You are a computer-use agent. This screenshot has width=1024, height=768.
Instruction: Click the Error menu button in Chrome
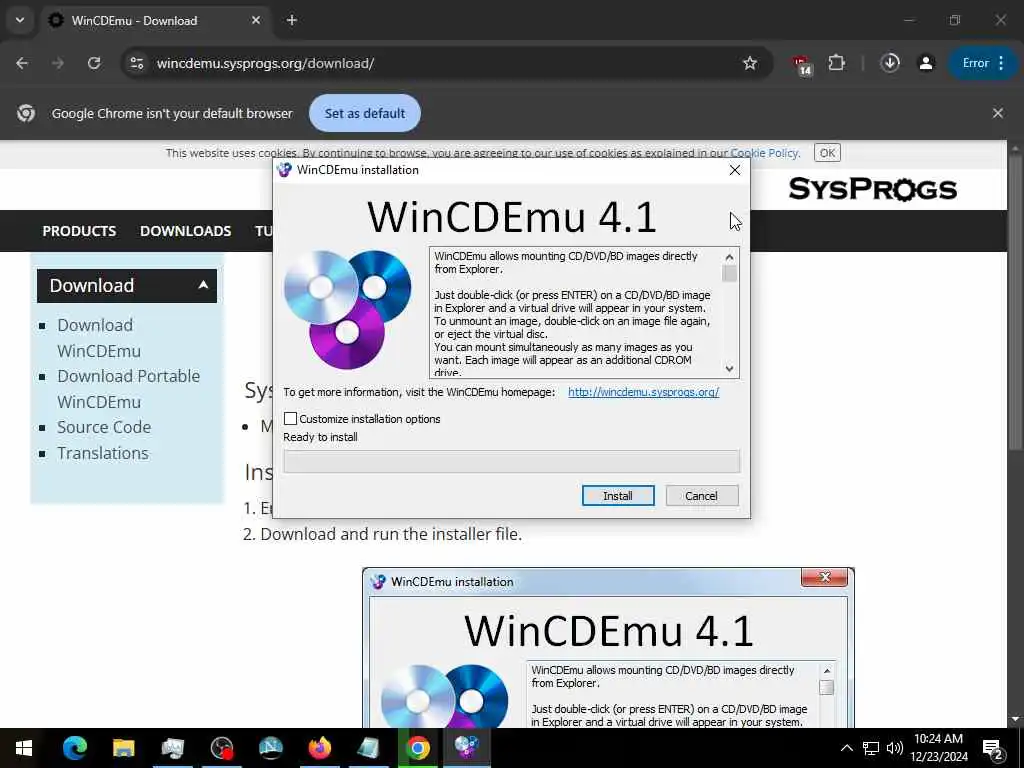coord(984,63)
